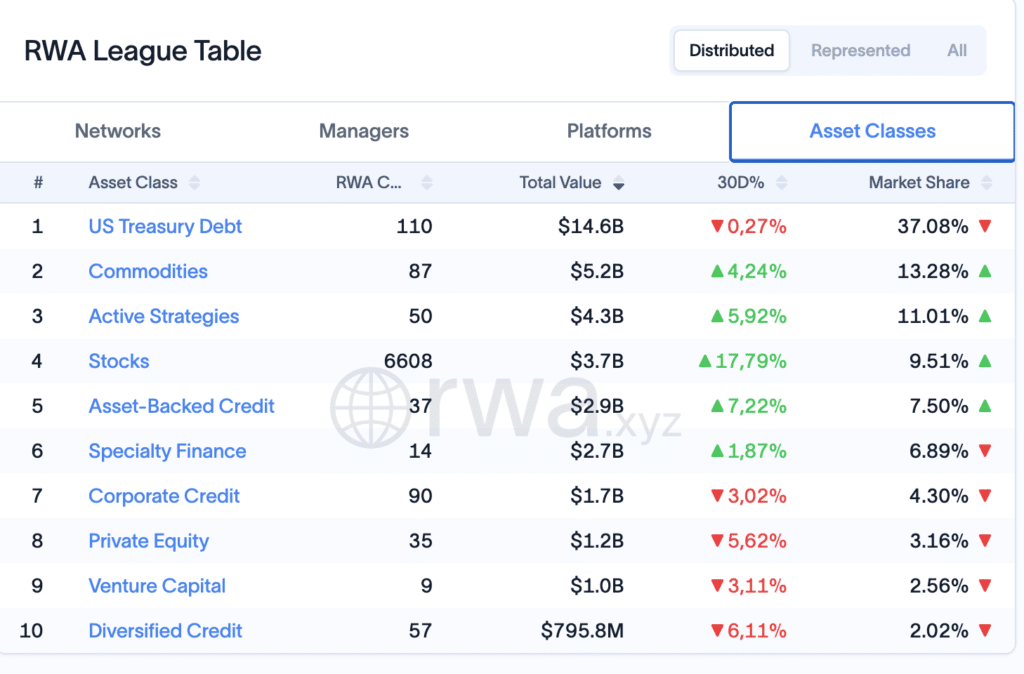Click the 6608 RWA count cell
Image resolution: width=1024 pixels, height=674 pixels.
408,361
